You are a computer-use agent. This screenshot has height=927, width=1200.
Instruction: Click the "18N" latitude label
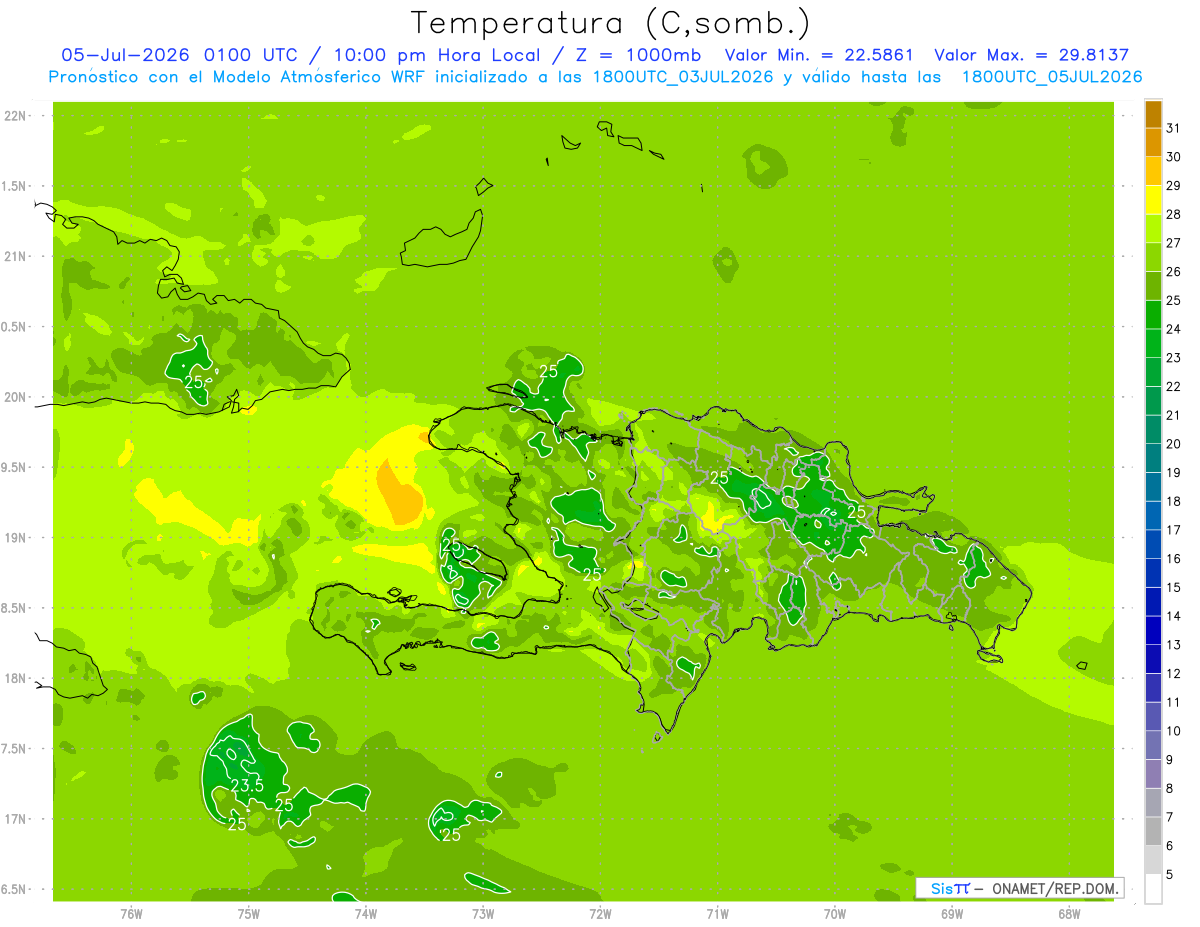pyautogui.click(x=16, y=678)
